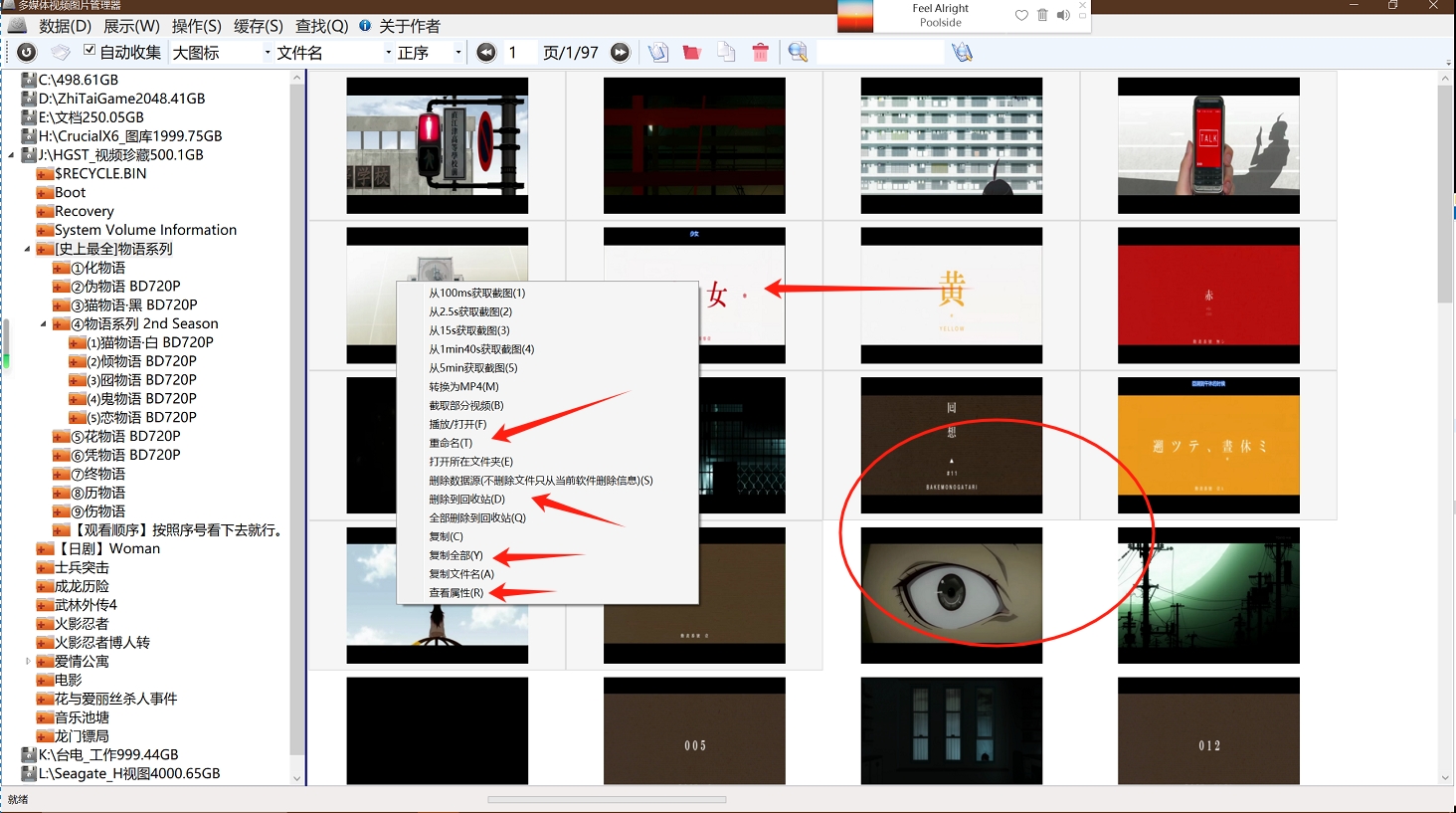The width and height of the screenshot is (1456, 813).
Task: Select the red phone TALK thumbnail
Action: pyautogui.click(x=1208, y=146)
